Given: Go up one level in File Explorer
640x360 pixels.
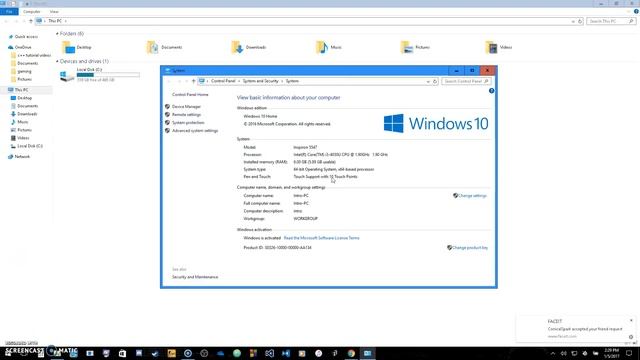Looking at the screenshot, I should 31,21.
